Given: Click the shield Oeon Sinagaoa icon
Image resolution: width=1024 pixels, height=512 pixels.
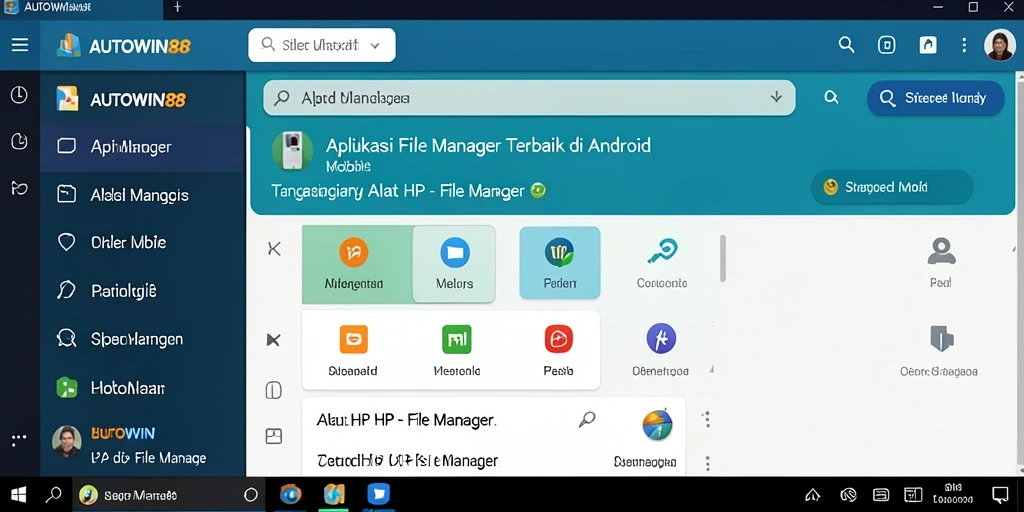Looking at the screenshot, I should 941,340.
